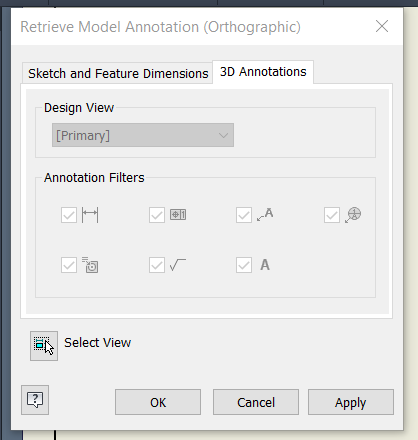
Task: Uncheck the surface texture checkbox
Action: 157,265
